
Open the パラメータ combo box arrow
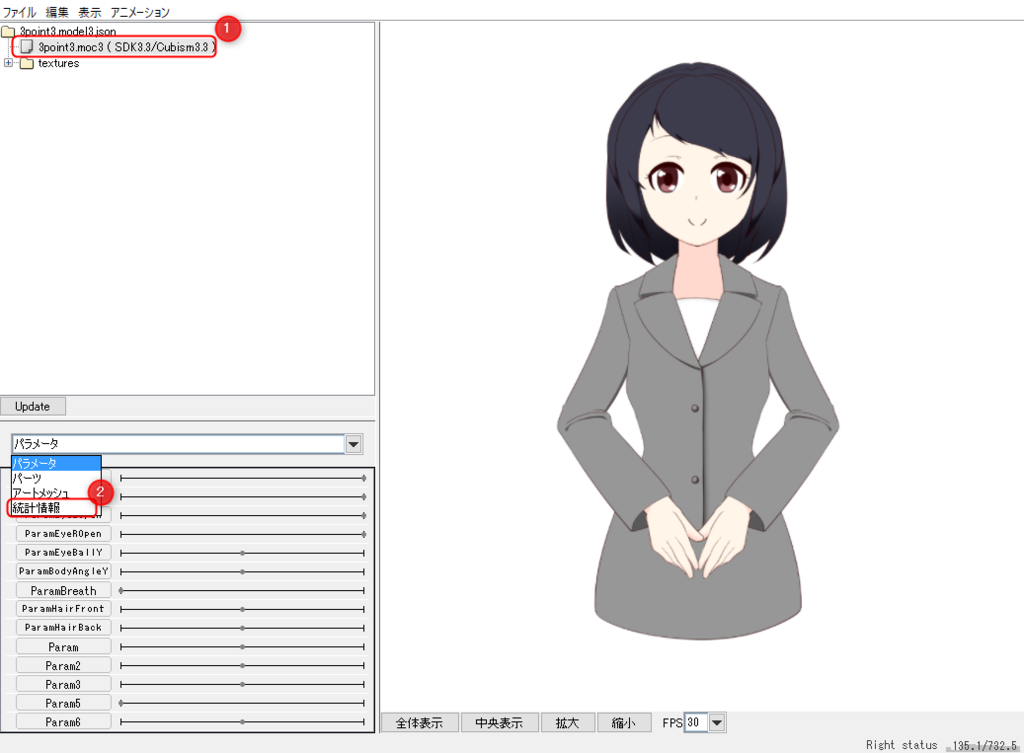[352, 443]
